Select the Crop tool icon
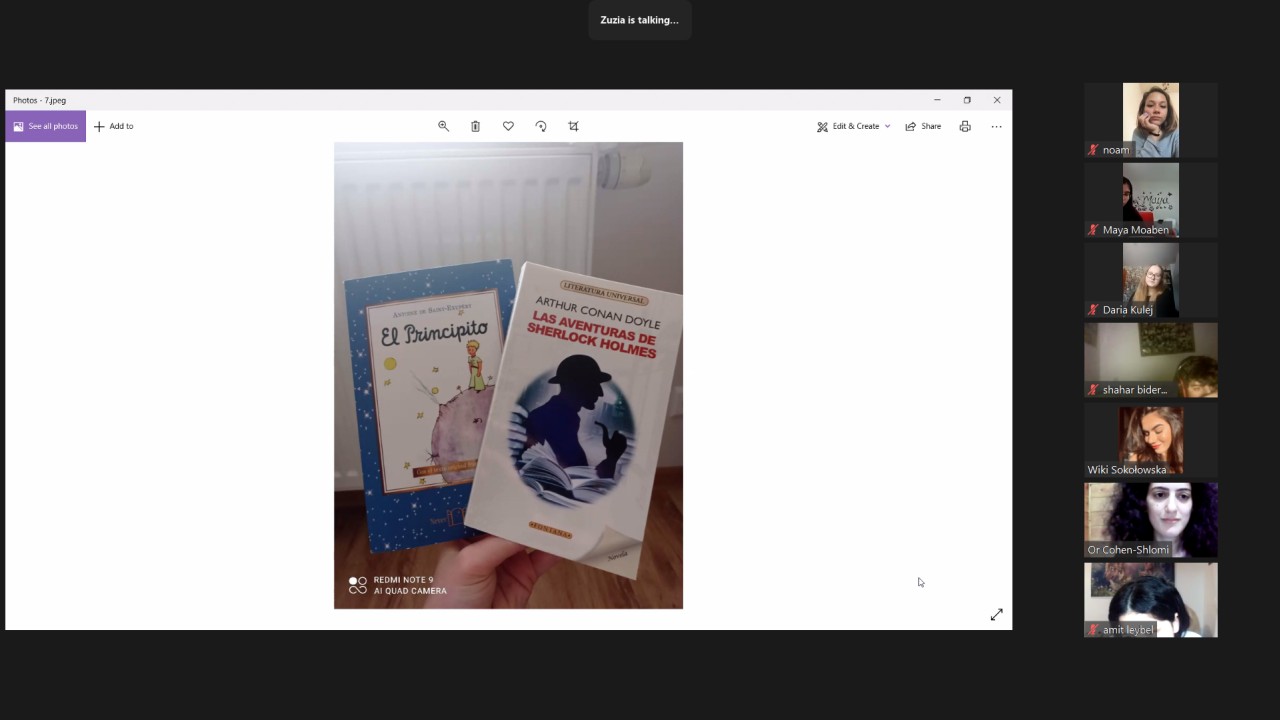1280x720 pixels. tap(573, 126)
